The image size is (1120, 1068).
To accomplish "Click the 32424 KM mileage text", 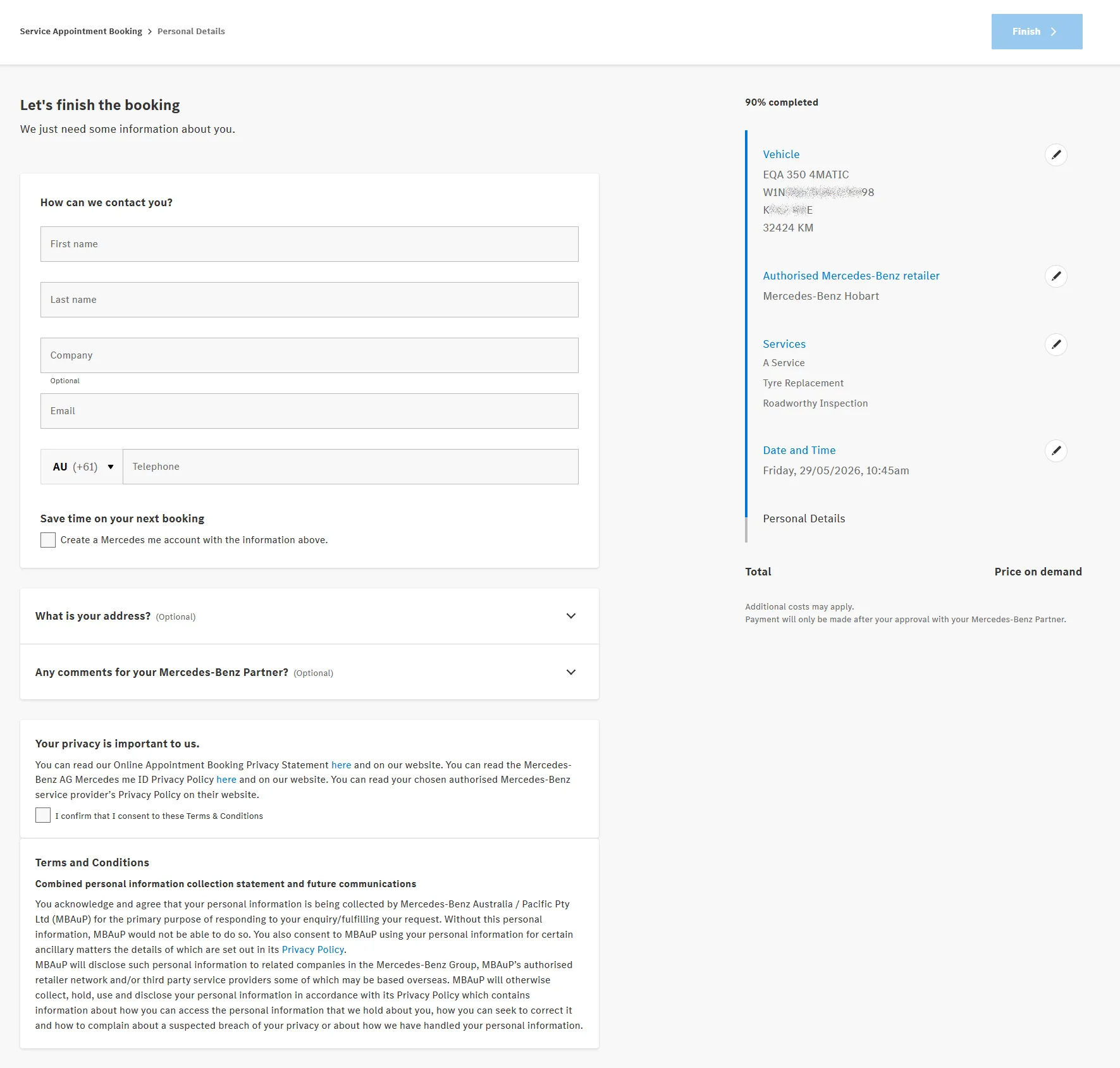I will [x=788, y=228].
